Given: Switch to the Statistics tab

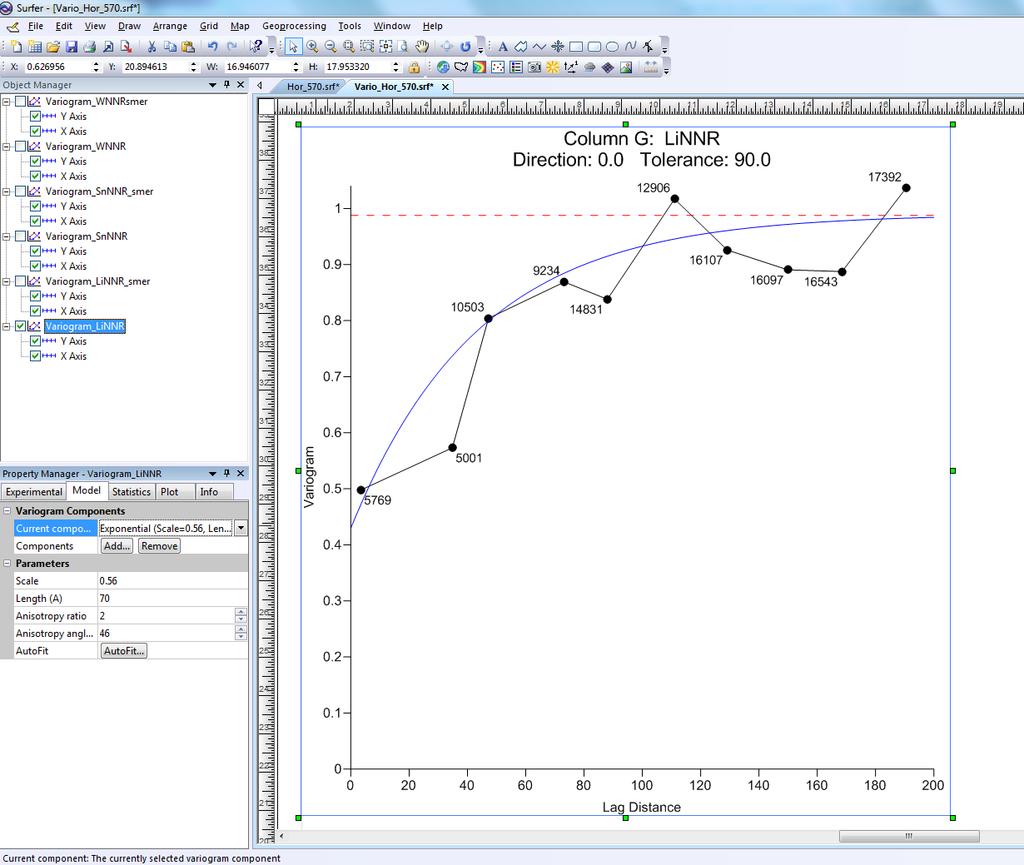Looking at the screenshot, I should coord(131,492).
